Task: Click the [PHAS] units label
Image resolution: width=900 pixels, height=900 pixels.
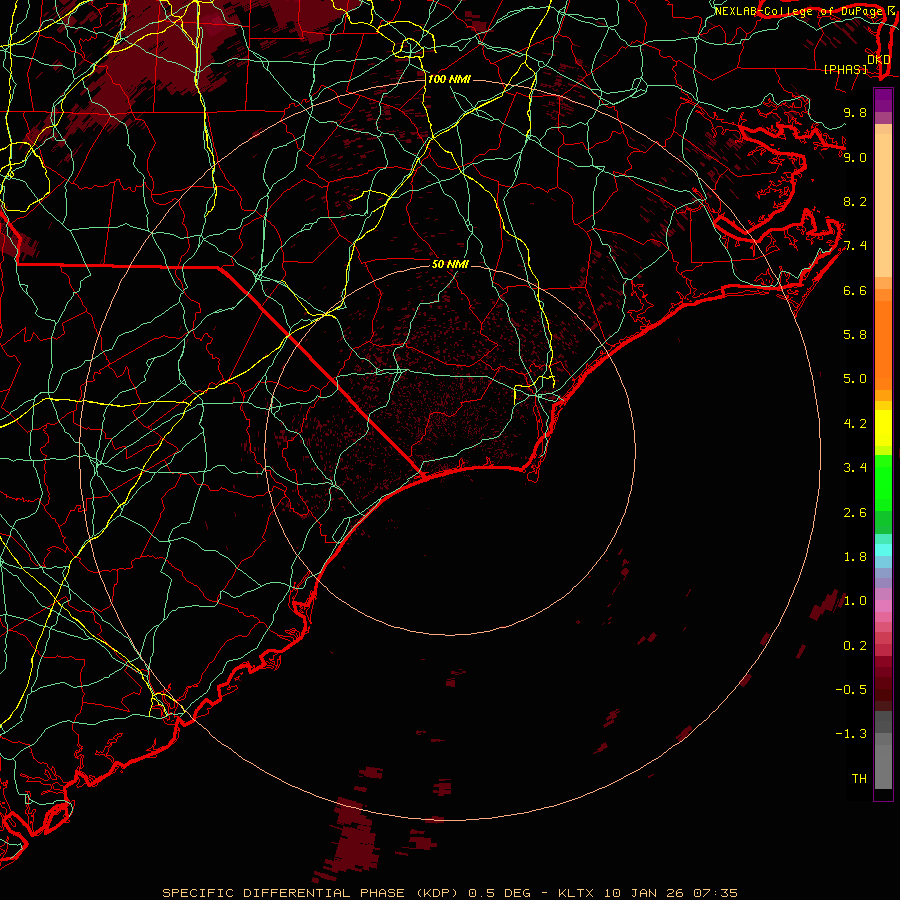Action: click(x=845, y=69)
